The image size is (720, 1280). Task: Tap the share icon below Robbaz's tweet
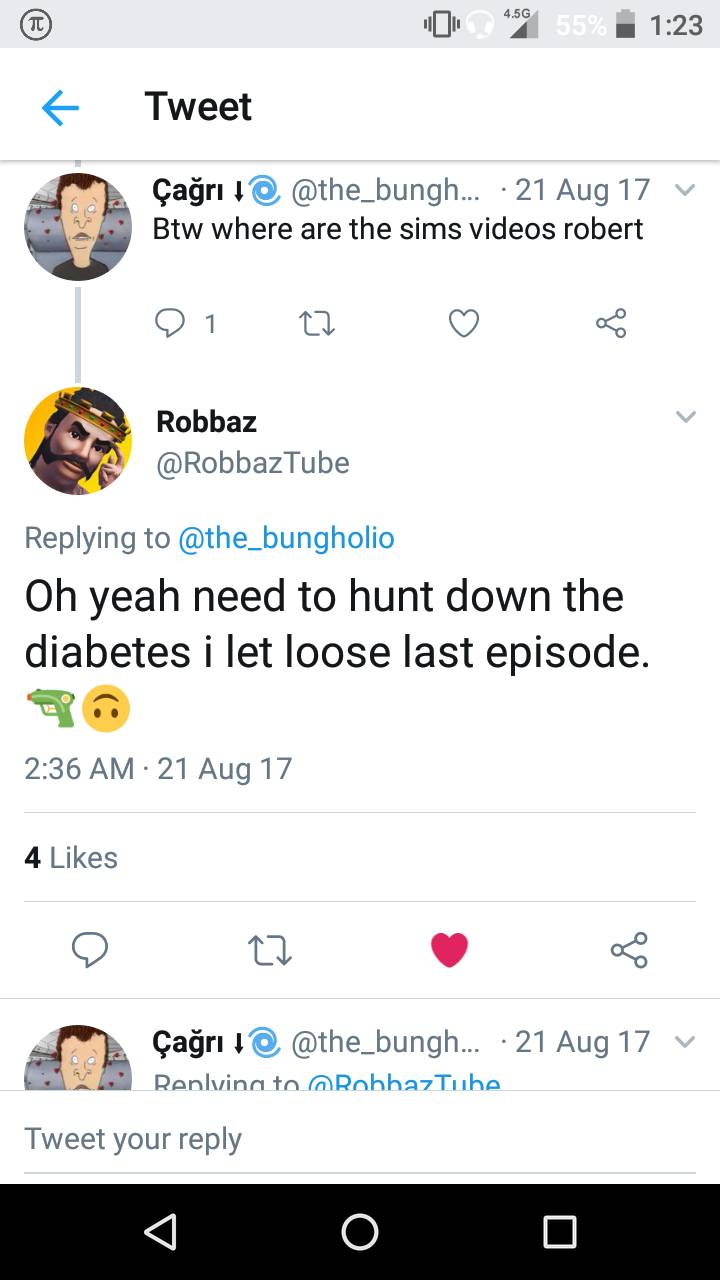coord(629,950)
